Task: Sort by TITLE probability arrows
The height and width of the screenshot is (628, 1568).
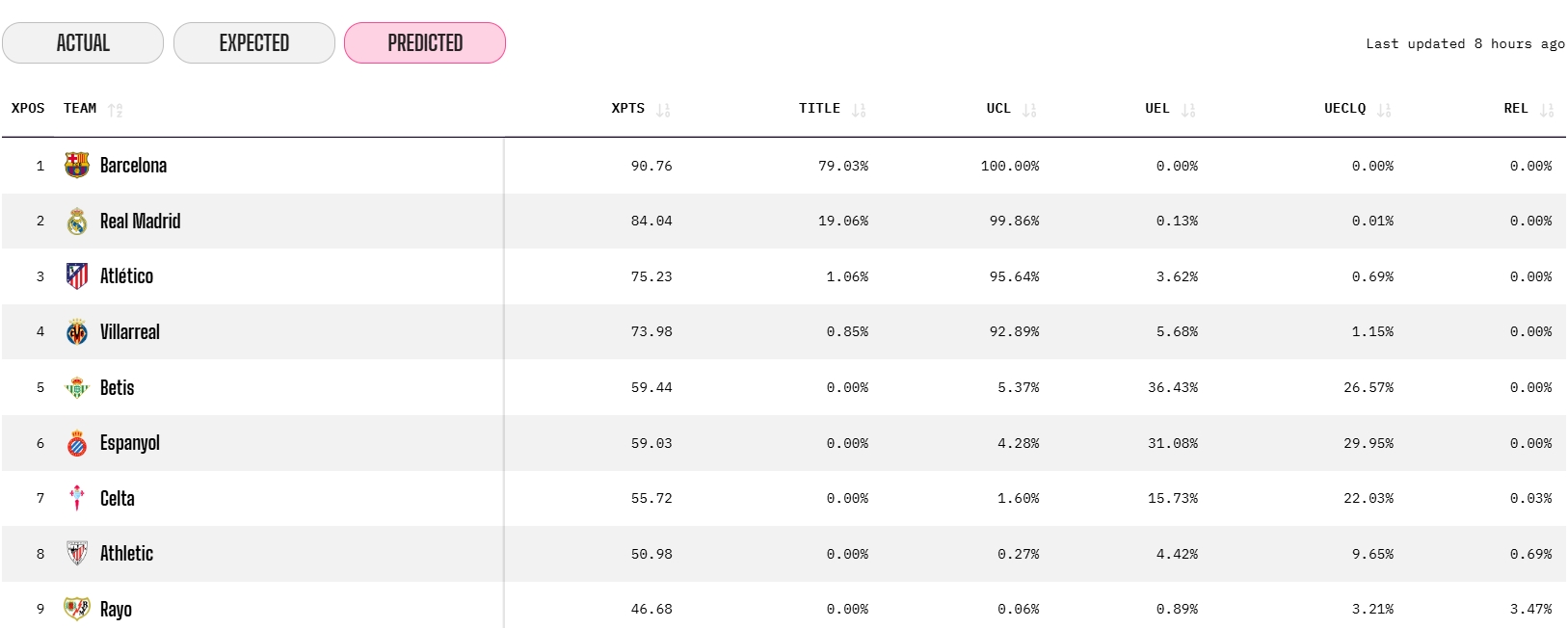Action: (x=859, y=110)
